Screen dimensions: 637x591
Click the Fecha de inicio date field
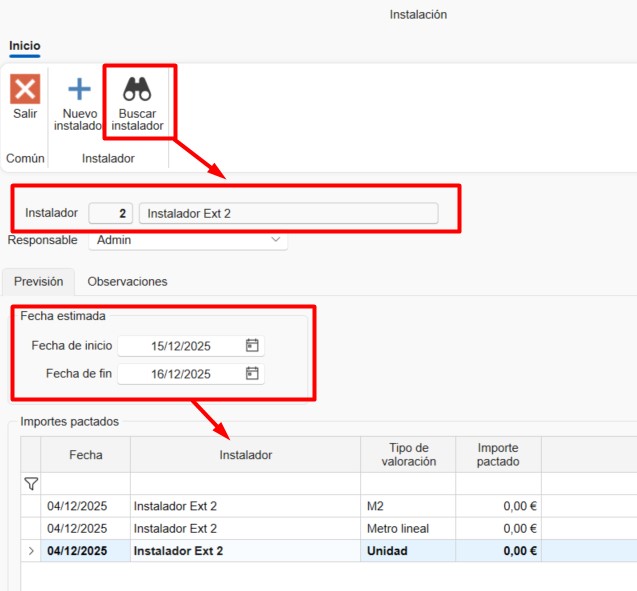click(x=180, y=346)
